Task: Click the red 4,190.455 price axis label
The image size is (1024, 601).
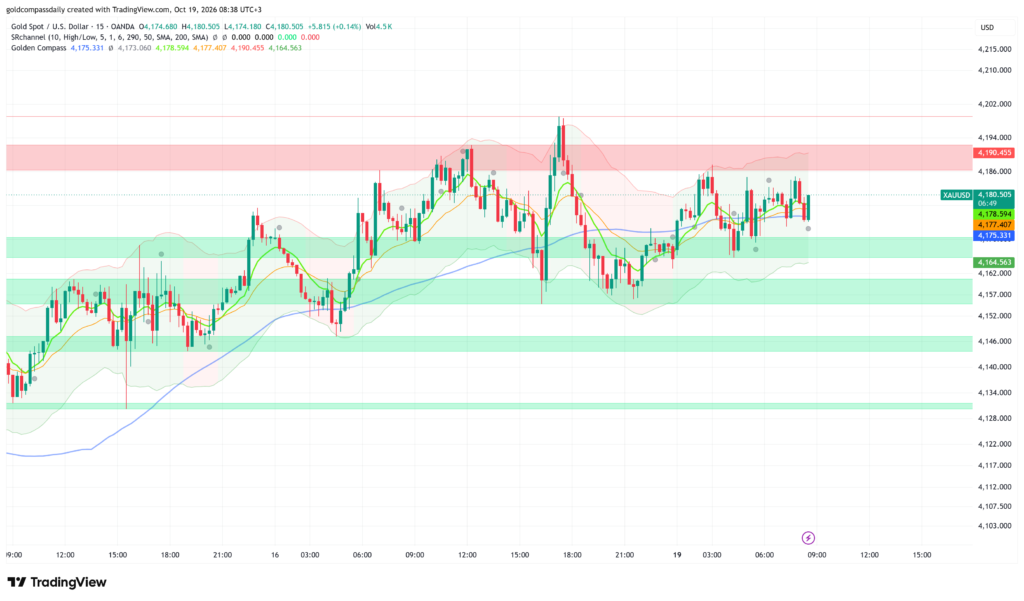Action: pyautogui.click(x=994, y=153)
